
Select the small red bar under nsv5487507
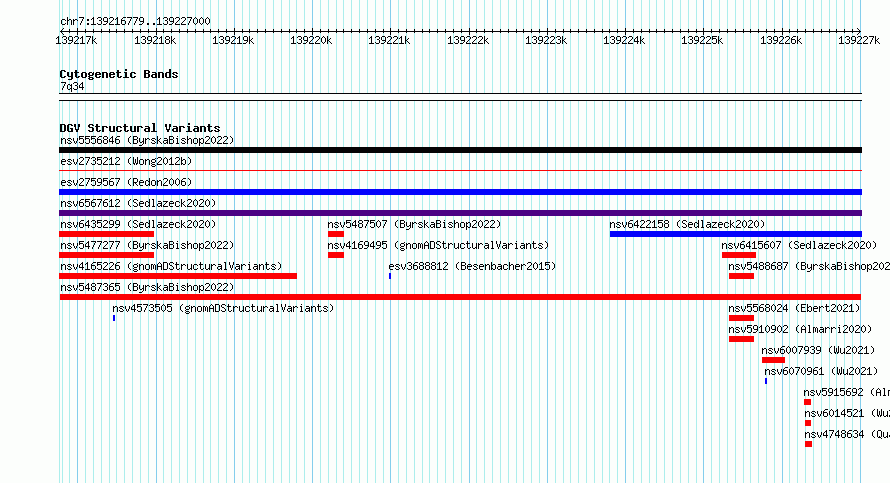coord(336,234)
